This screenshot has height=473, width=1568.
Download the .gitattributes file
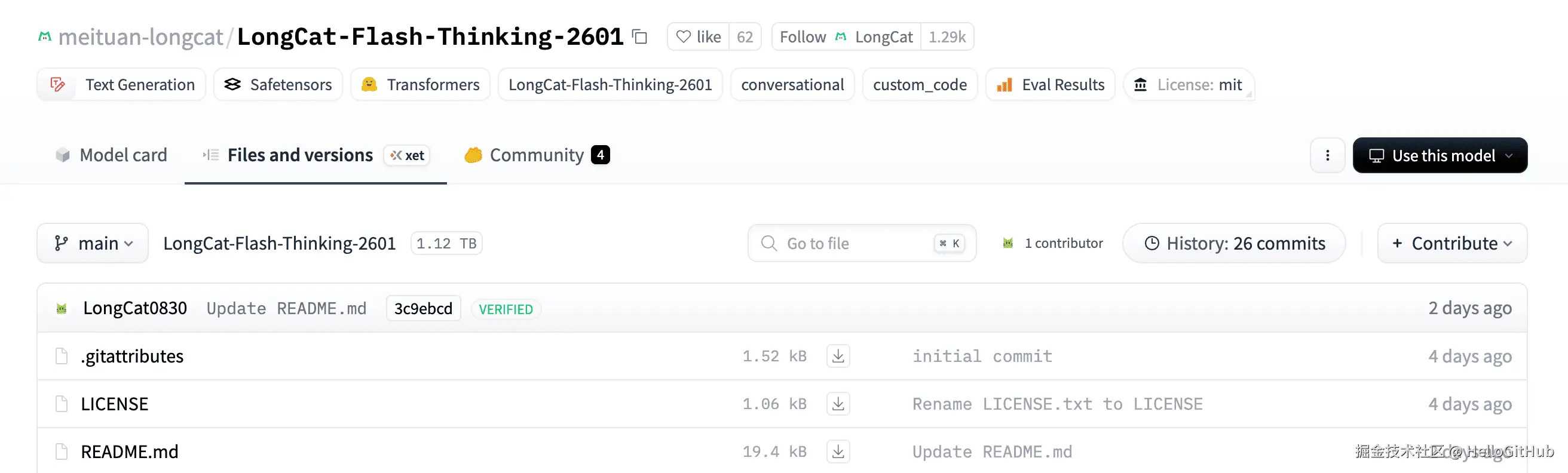pyautogui.click(x=838, y=357)
